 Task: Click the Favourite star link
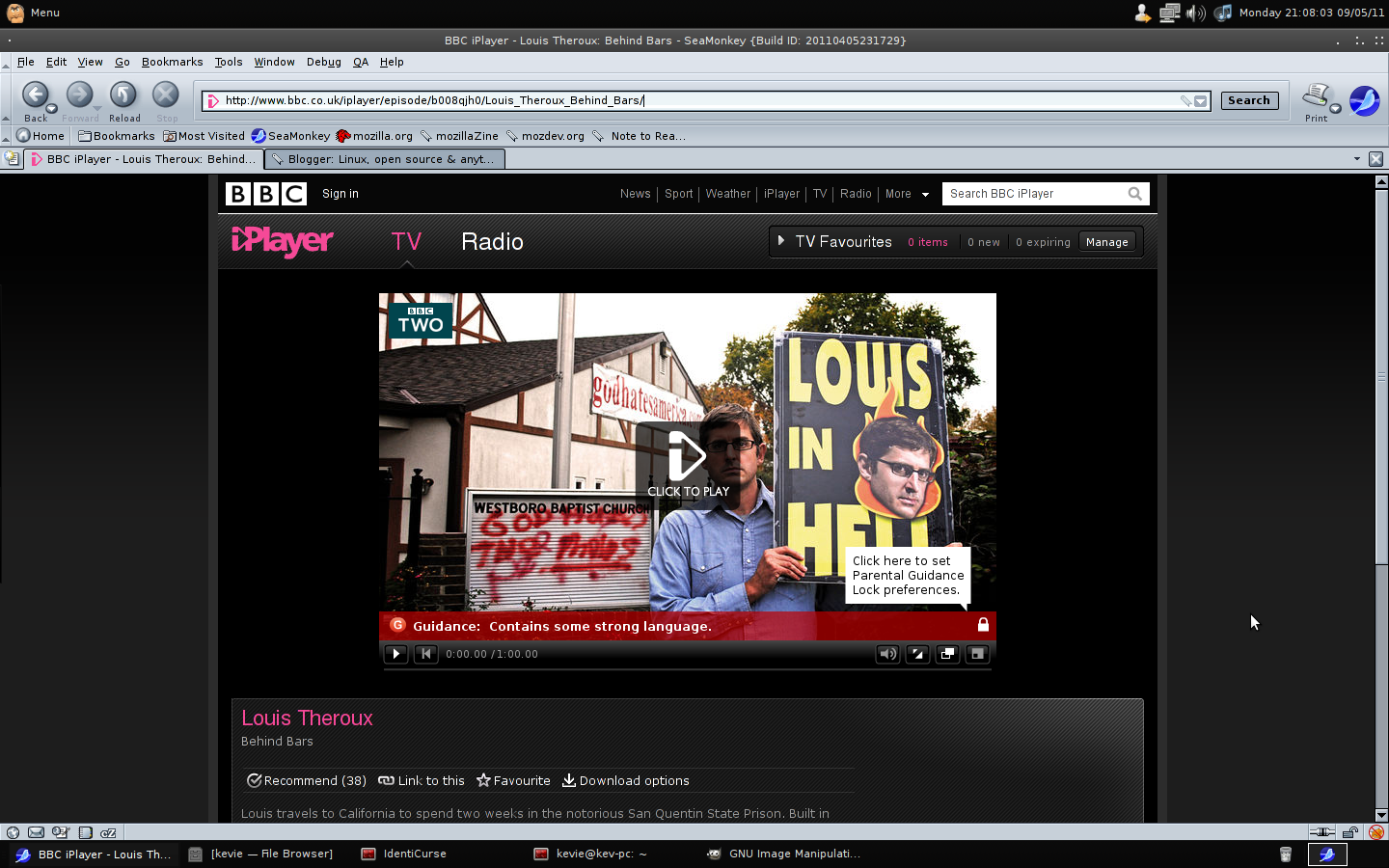pyautogui.click(x=513, y=781)
